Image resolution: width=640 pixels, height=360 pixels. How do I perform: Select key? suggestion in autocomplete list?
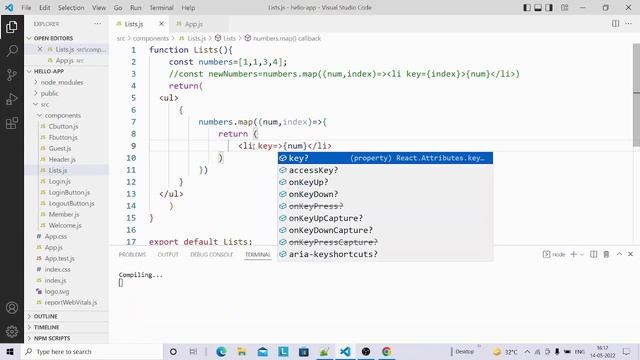[385, 158]
